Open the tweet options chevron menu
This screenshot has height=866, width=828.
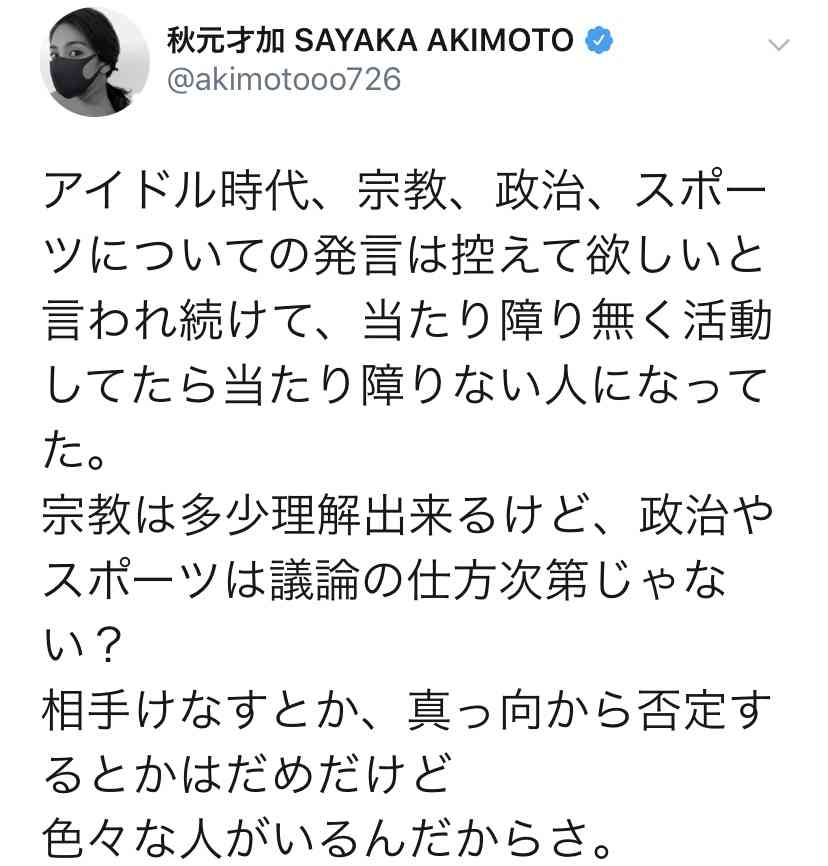(x=779, y=45)
